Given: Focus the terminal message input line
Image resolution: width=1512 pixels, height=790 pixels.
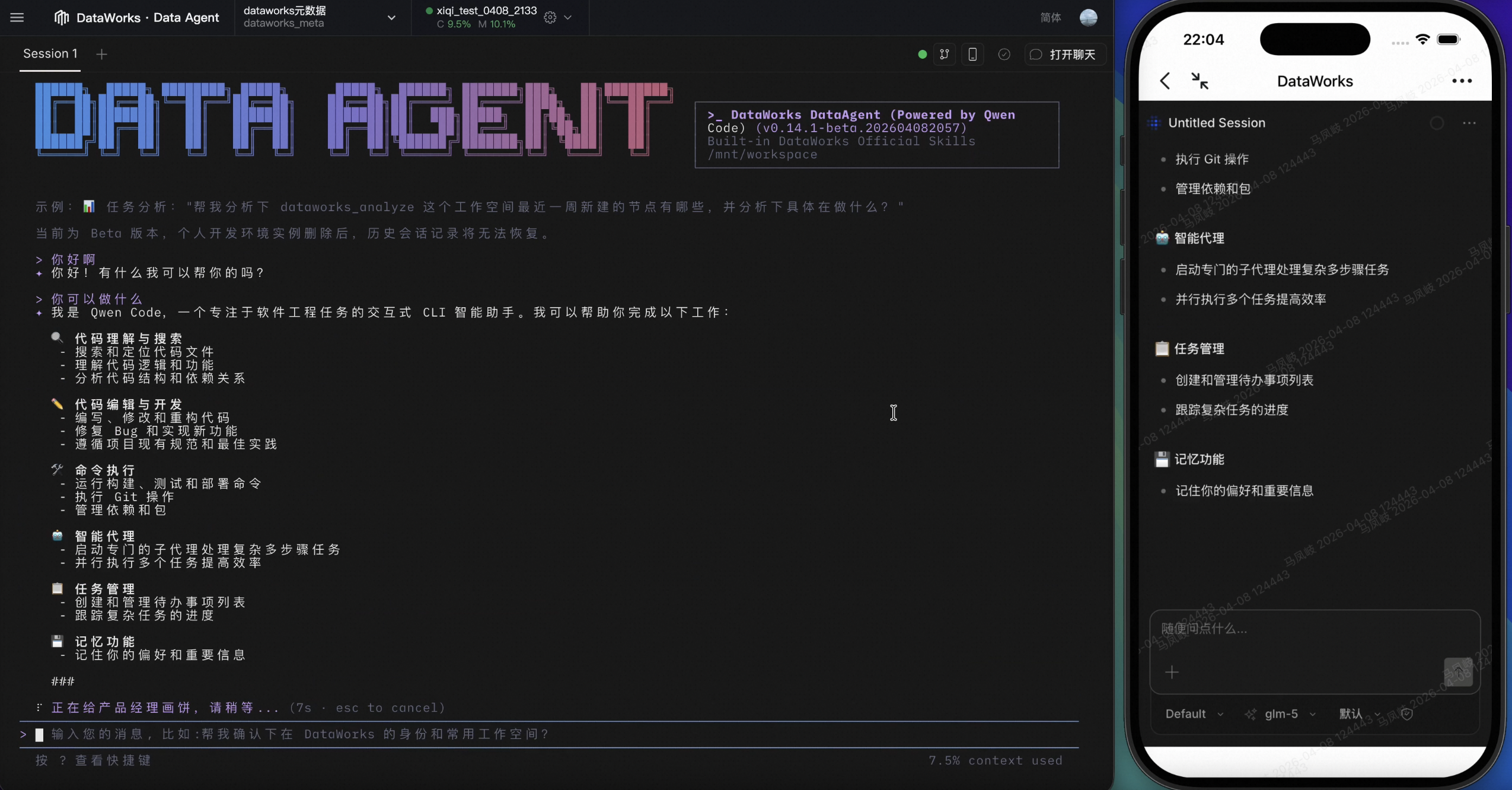Looking at the screenshot, I should click(550, 734).
